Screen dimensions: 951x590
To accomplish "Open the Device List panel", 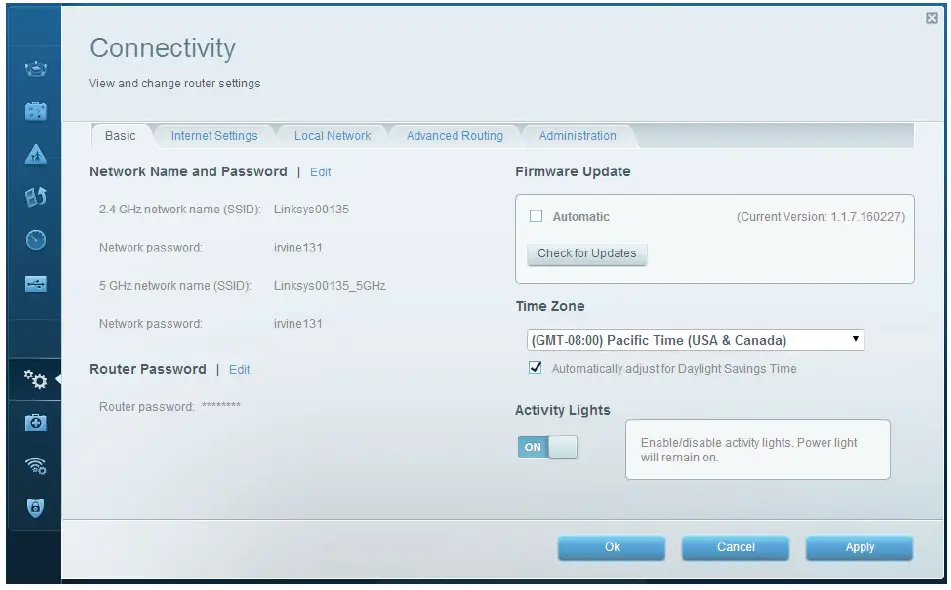I will (34, 68).
